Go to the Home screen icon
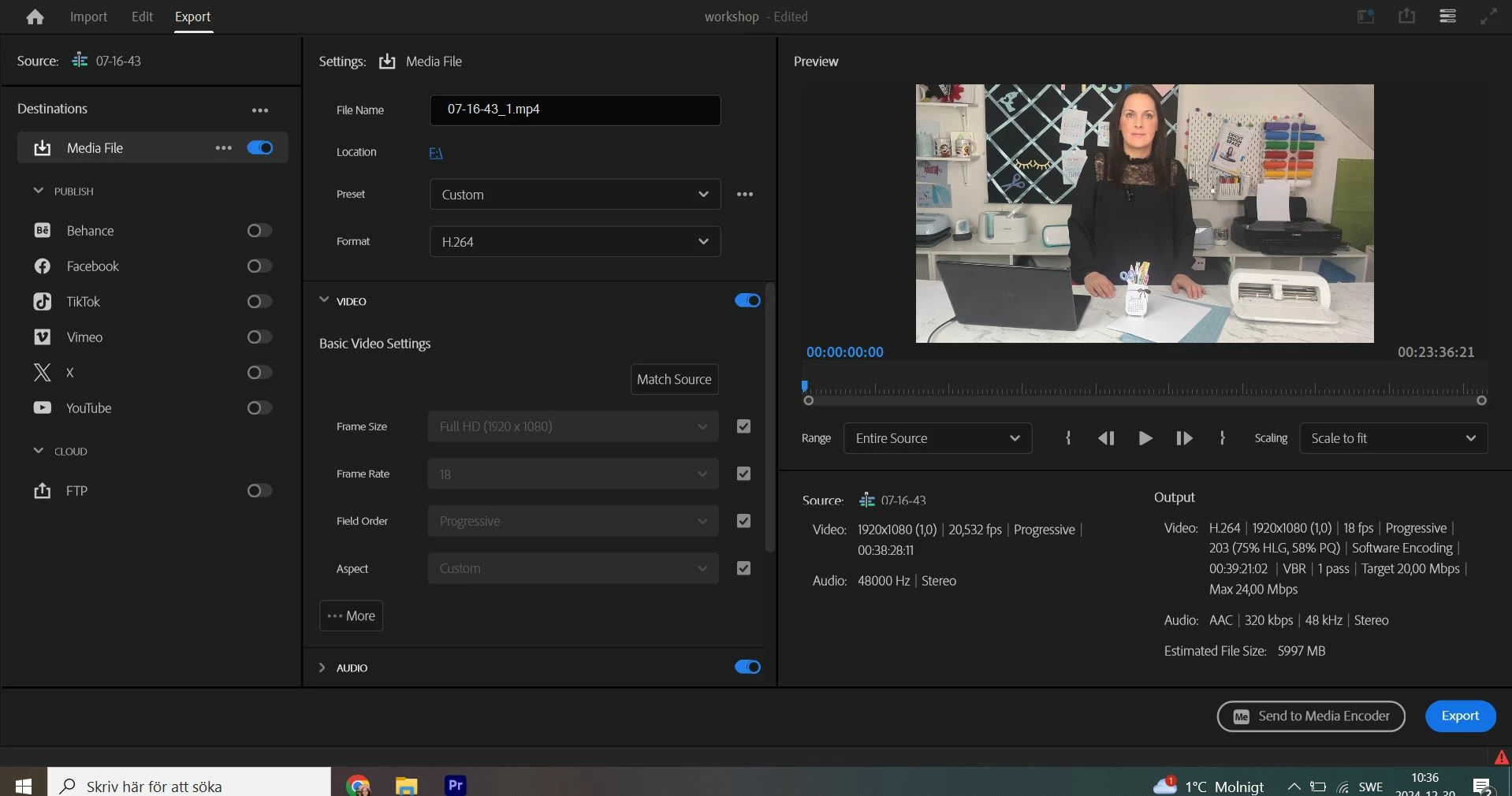Image resolution: width=1512 pixels, height=796 pixels. pos(35,17)
